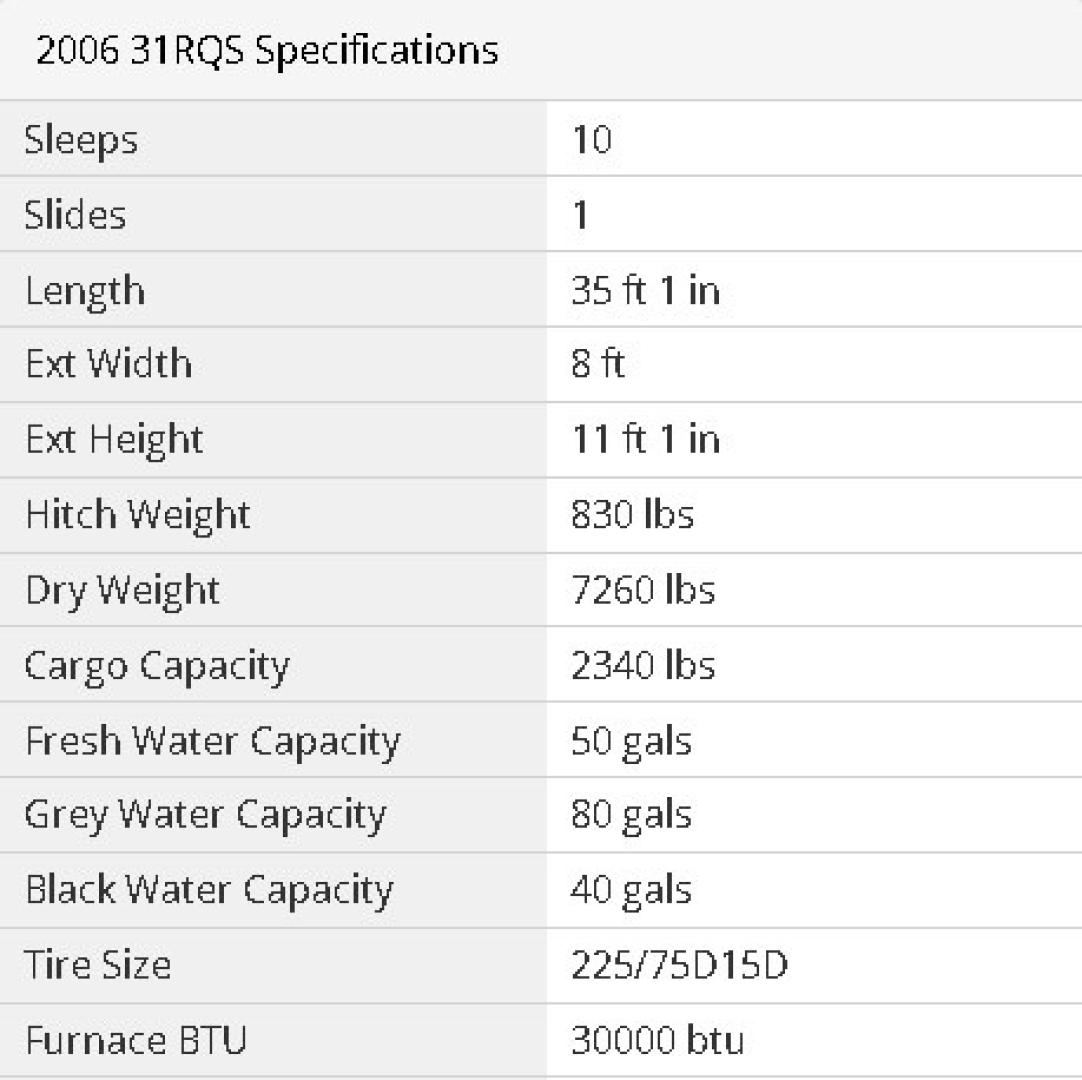1082x1080 pixels.
Task: Click the 8 ft width value
Action: point(598,364)
